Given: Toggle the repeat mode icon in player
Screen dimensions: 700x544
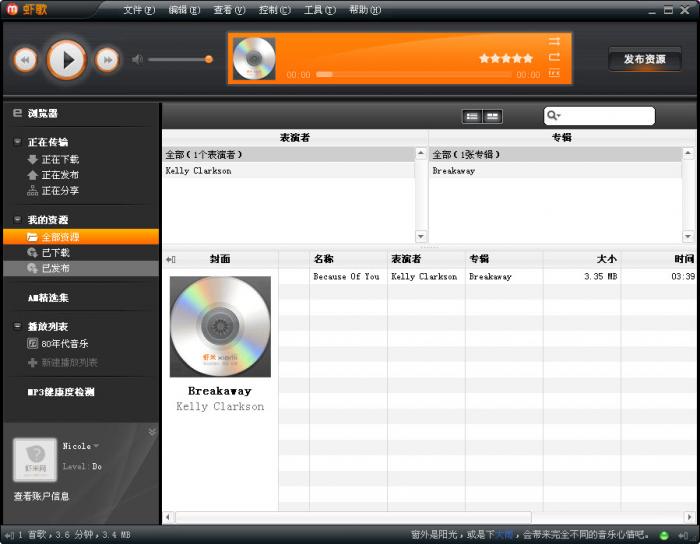Looking at the screenshot, I should coord(554,57).
